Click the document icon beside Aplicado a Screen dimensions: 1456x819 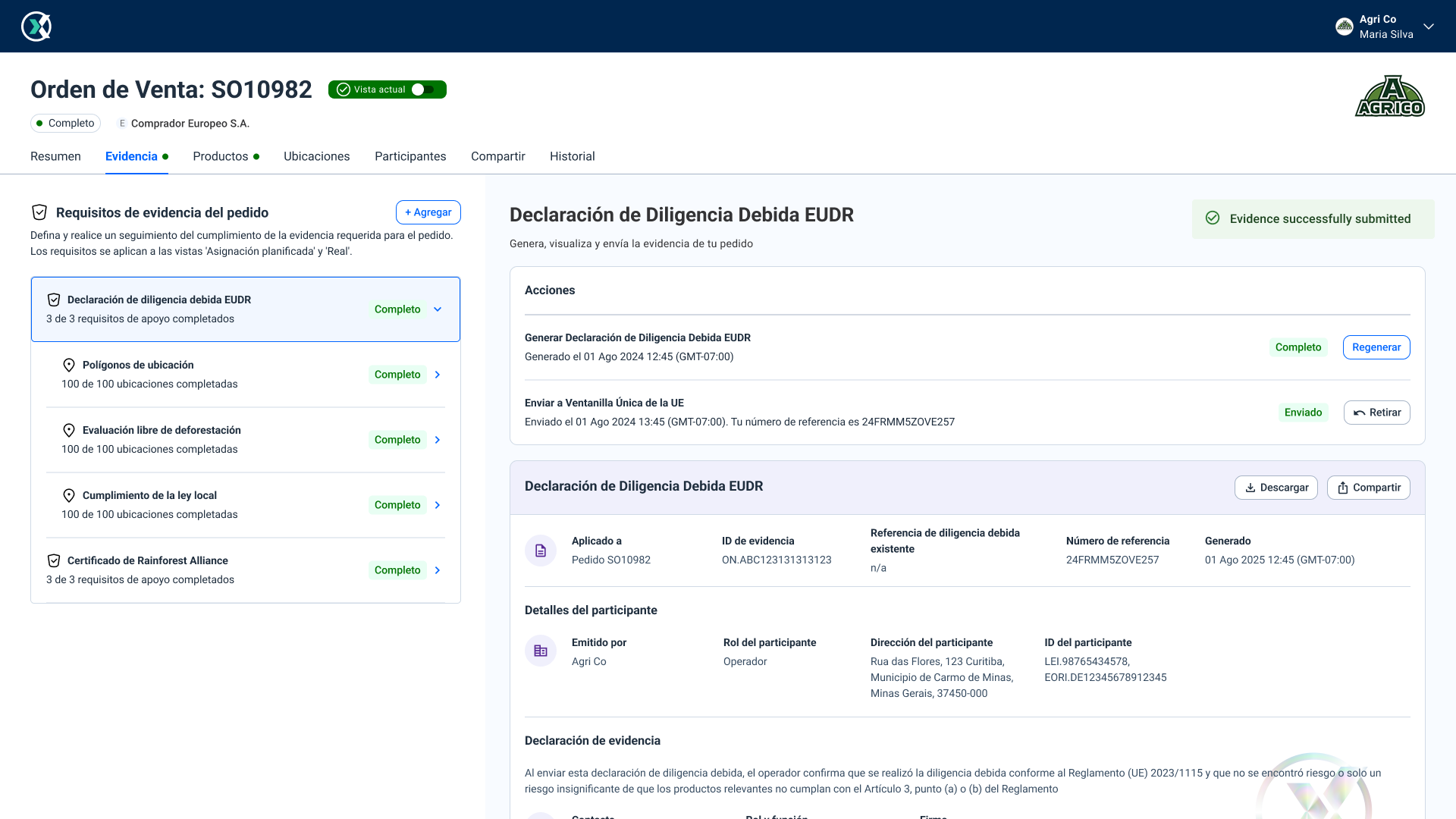(x=541, y=551)
